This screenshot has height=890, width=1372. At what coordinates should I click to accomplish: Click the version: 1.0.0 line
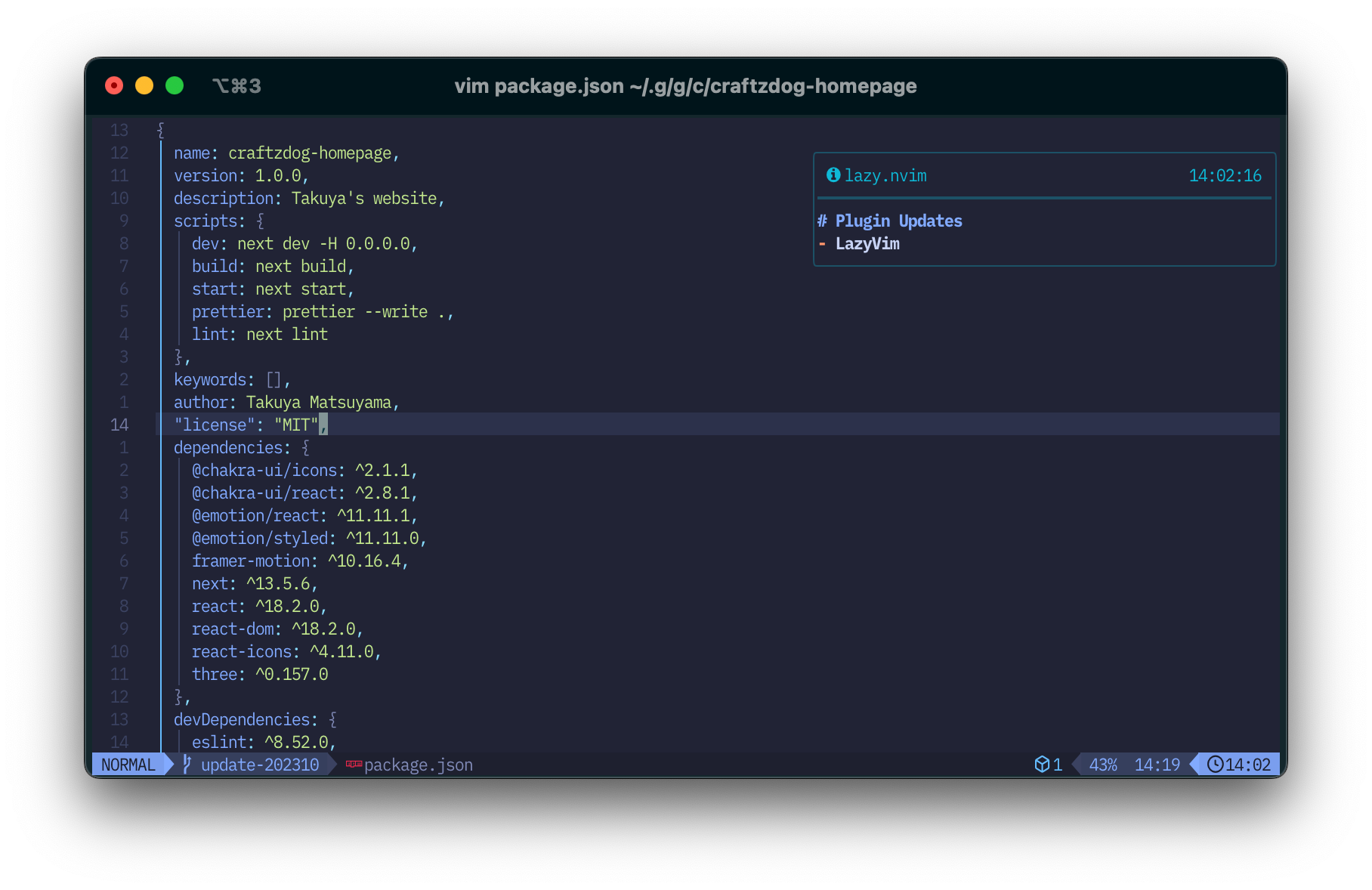point(241,175)
